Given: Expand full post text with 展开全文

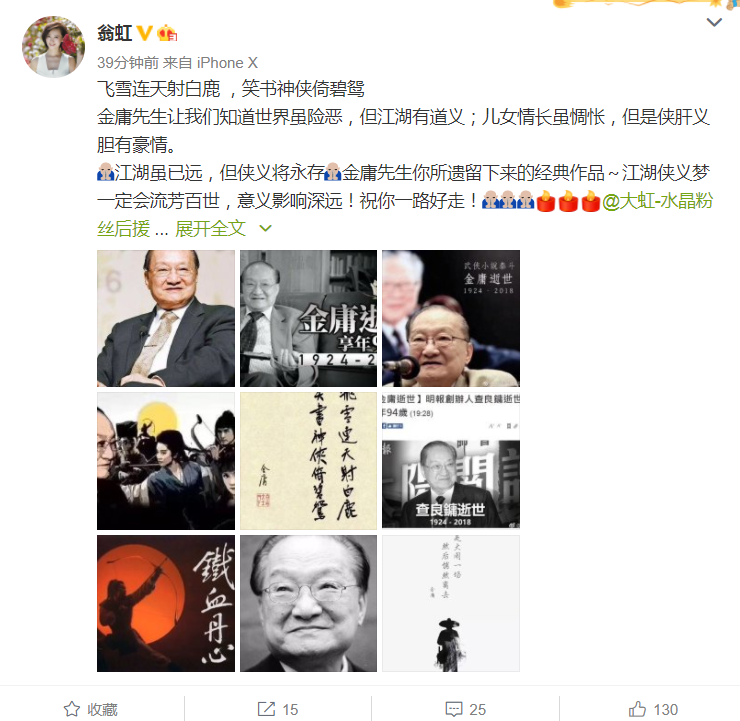Looking at the screenshot, I should pyautogui.click(x=210, y=229).
